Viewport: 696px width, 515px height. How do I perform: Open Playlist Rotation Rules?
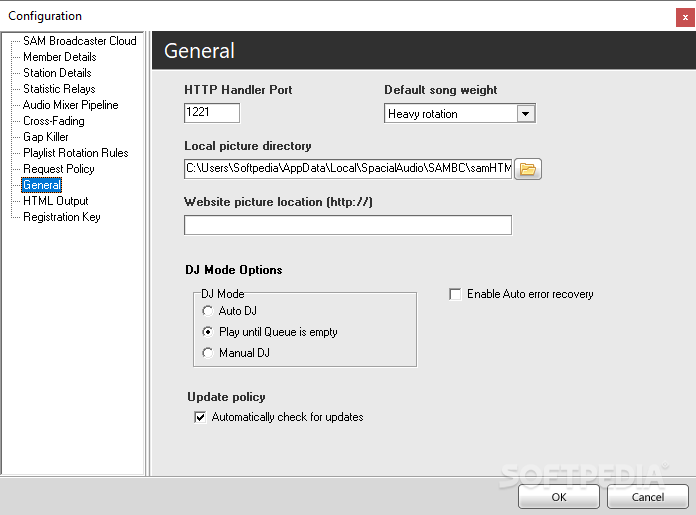point(75,153)
